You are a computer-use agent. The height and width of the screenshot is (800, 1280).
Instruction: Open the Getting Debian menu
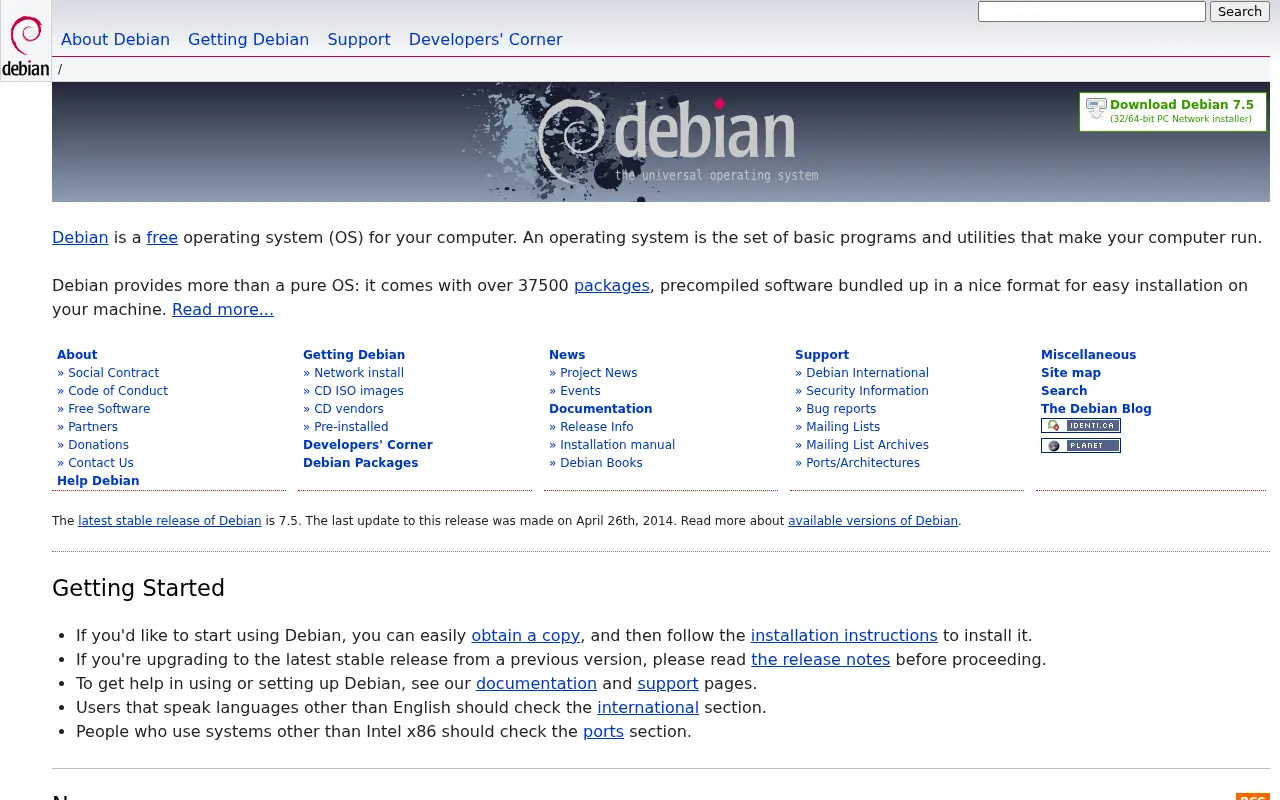248,39
